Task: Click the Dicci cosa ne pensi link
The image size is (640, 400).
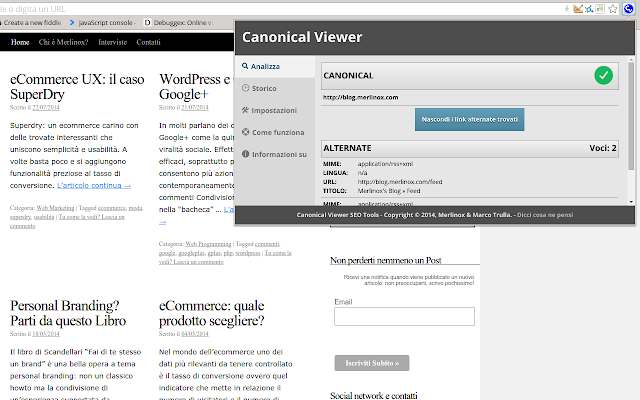Action: 545,215
